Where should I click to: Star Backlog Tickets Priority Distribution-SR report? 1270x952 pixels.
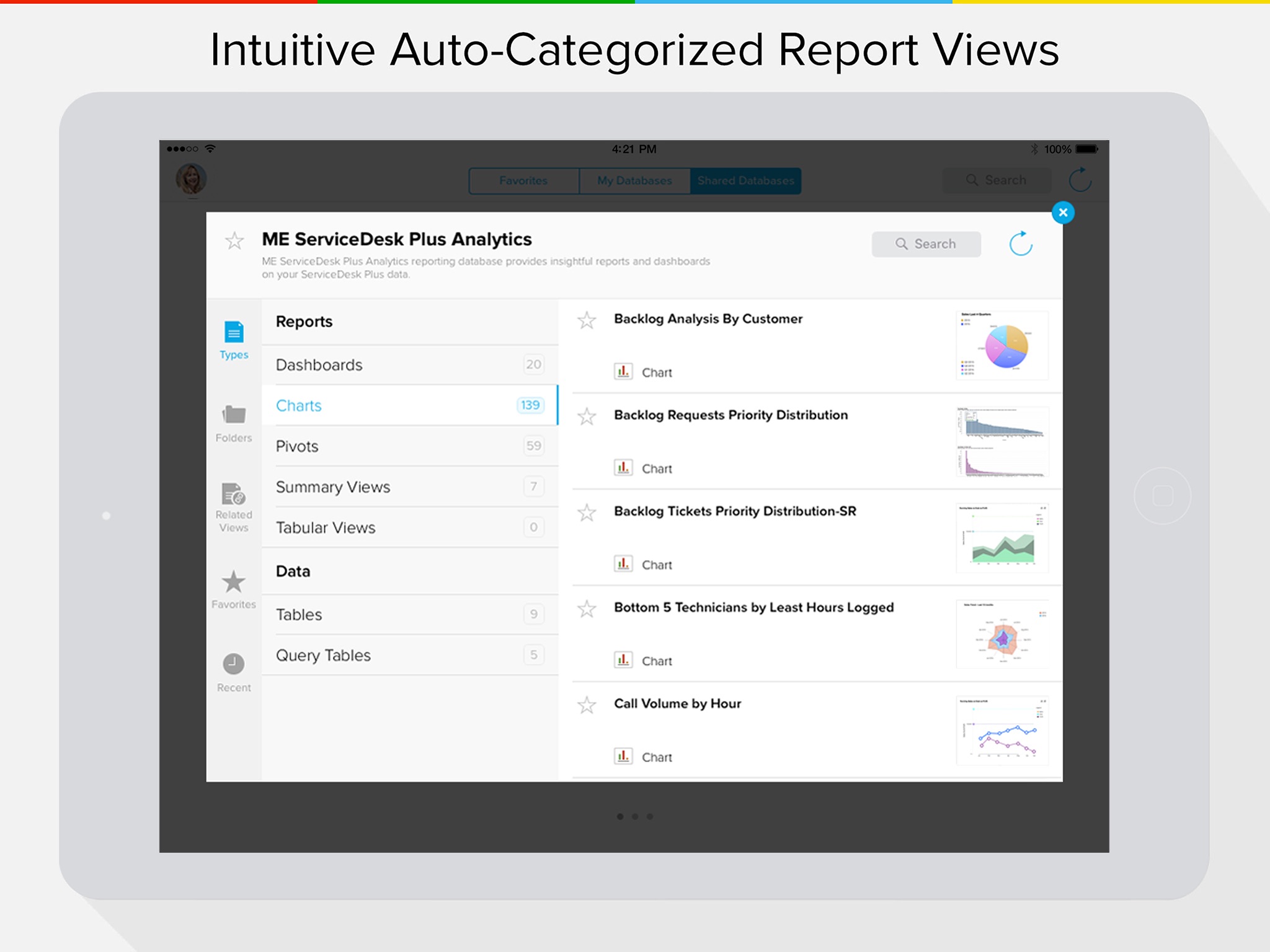587,513
